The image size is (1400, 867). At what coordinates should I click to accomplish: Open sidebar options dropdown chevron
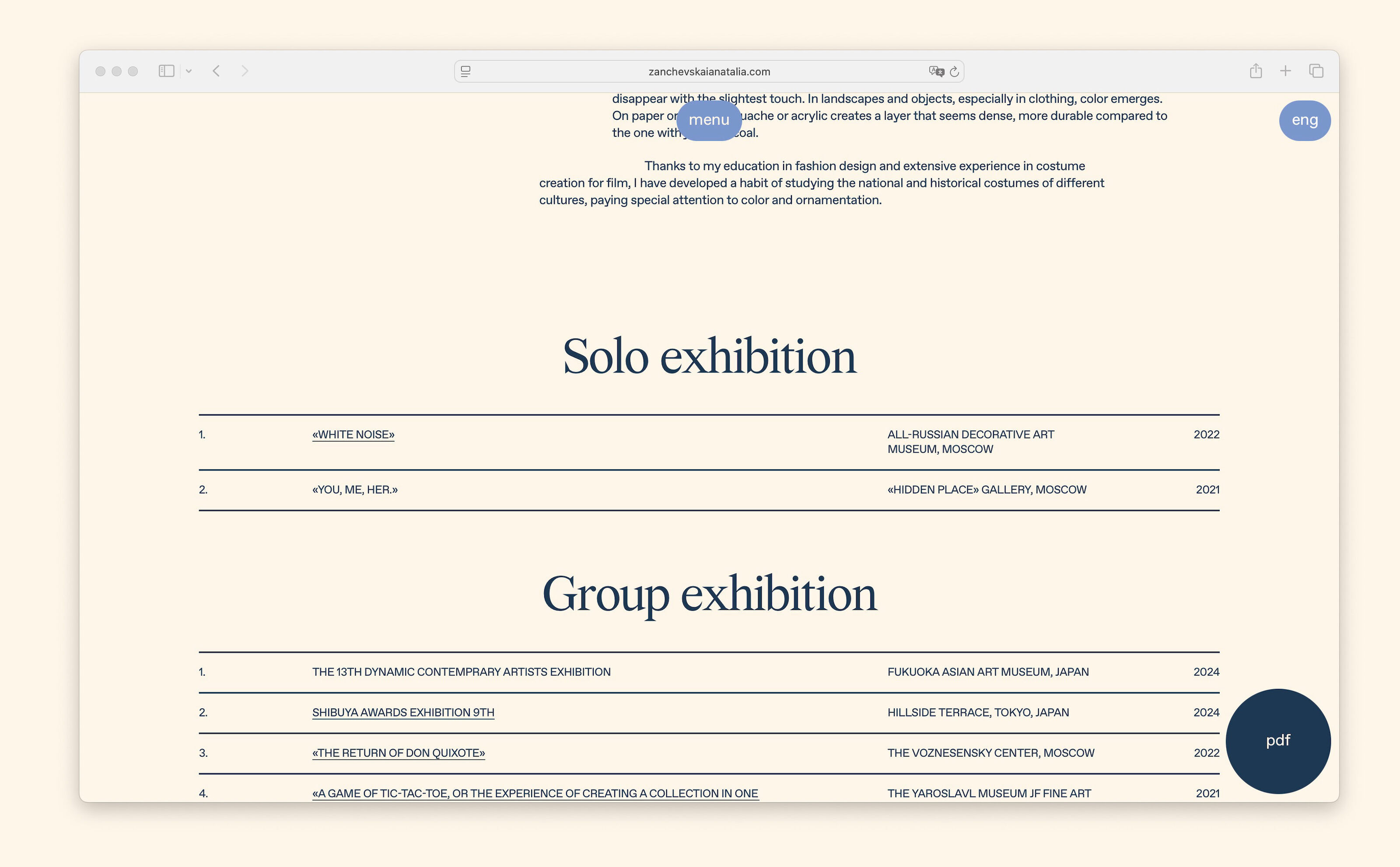click(189, 71)
